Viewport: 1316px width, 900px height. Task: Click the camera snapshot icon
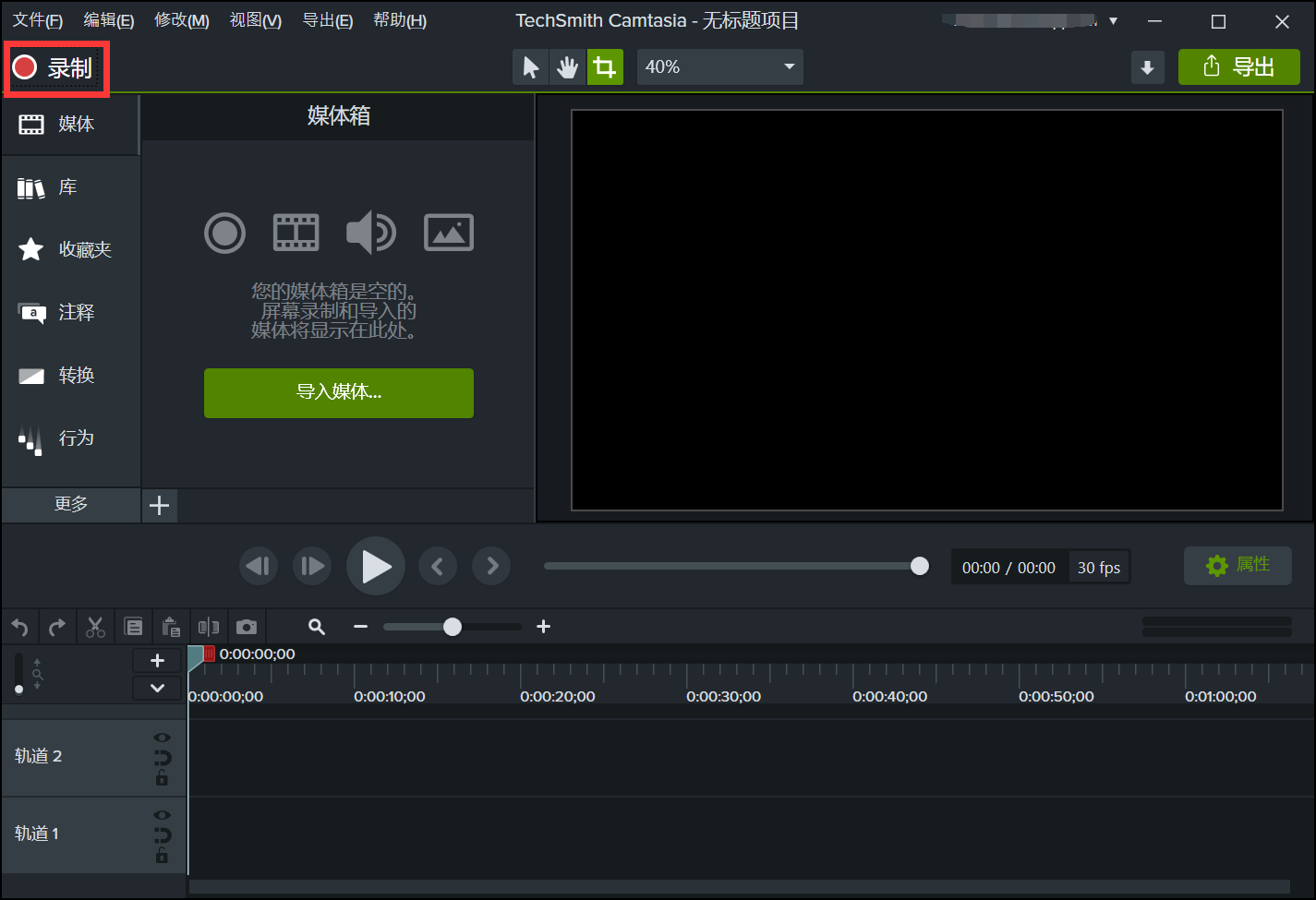click(x=247, y=628)
